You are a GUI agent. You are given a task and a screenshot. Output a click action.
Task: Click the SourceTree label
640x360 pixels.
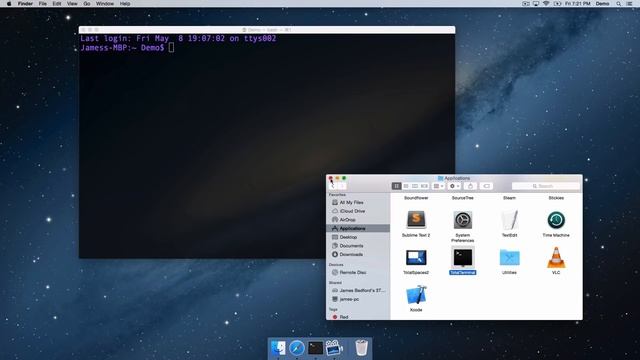pos(462,198)
